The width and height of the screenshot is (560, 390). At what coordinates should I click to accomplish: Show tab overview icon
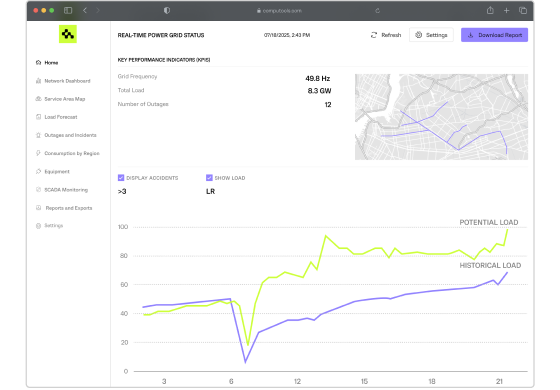523,11
